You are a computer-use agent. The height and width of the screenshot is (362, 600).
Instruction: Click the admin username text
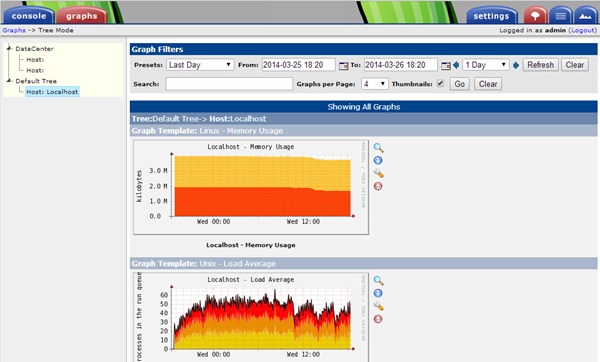tap(555, 30)
